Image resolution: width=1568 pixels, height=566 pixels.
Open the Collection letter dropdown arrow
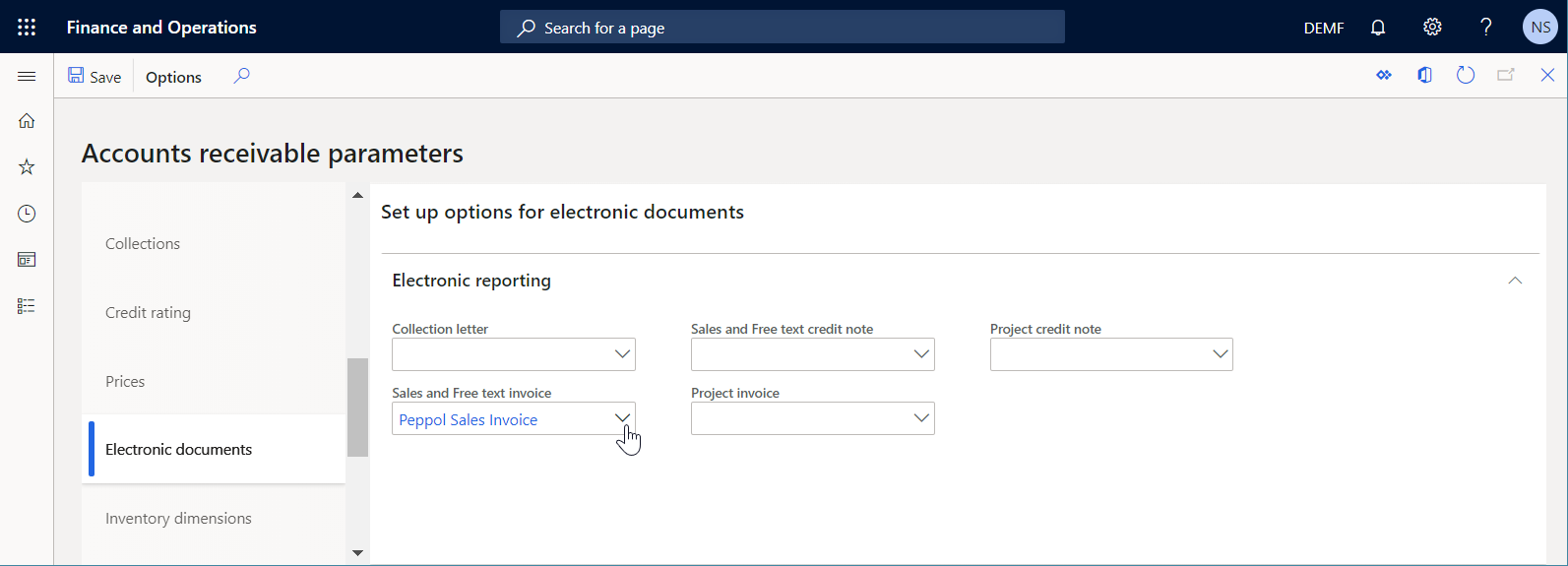click(622, 354)
